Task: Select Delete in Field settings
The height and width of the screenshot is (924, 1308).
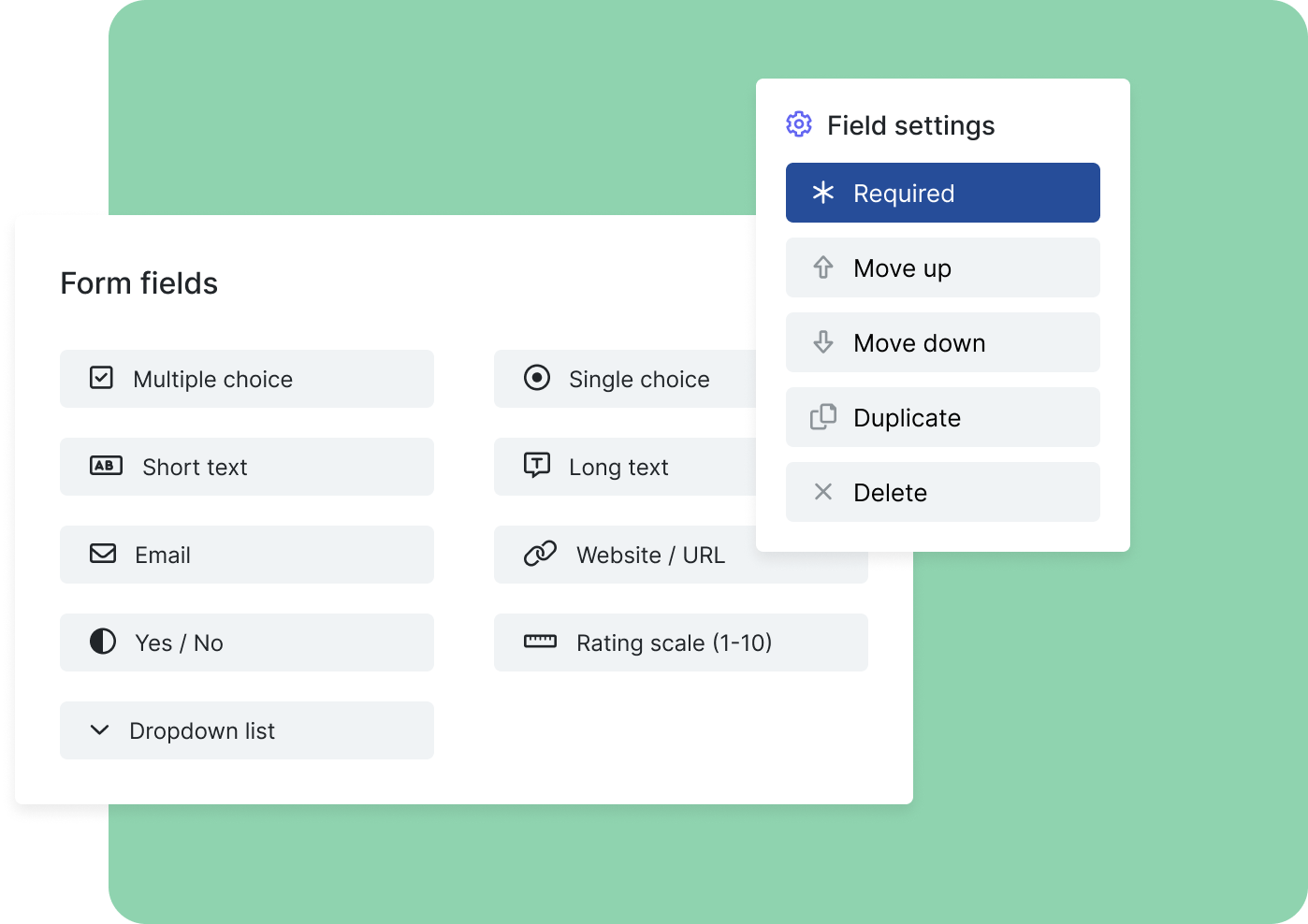Action: pos(943,492)
